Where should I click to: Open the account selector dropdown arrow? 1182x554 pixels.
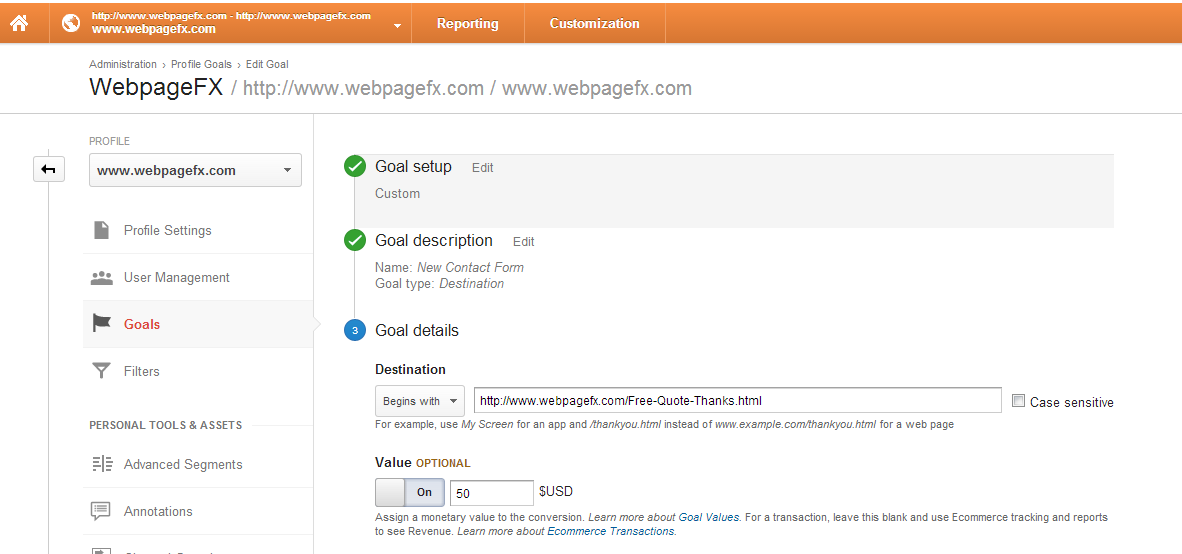point(397,25)
